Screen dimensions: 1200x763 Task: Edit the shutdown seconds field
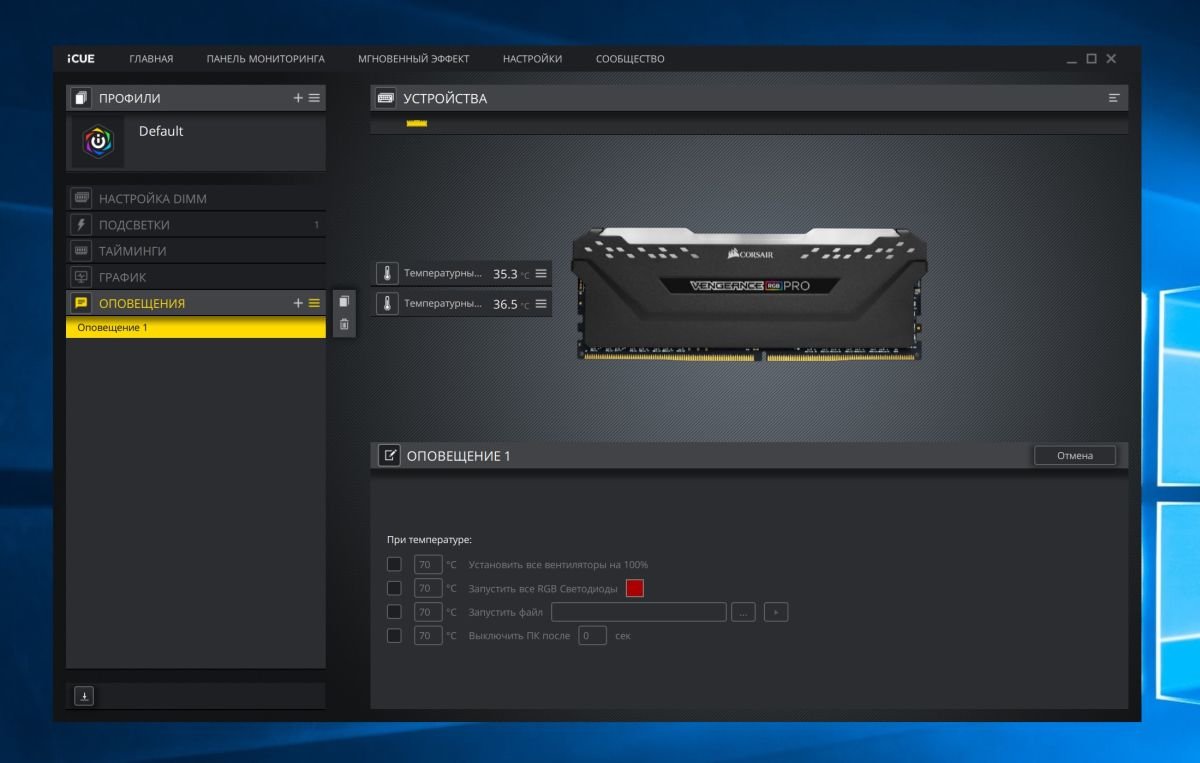tap(593, 635)
